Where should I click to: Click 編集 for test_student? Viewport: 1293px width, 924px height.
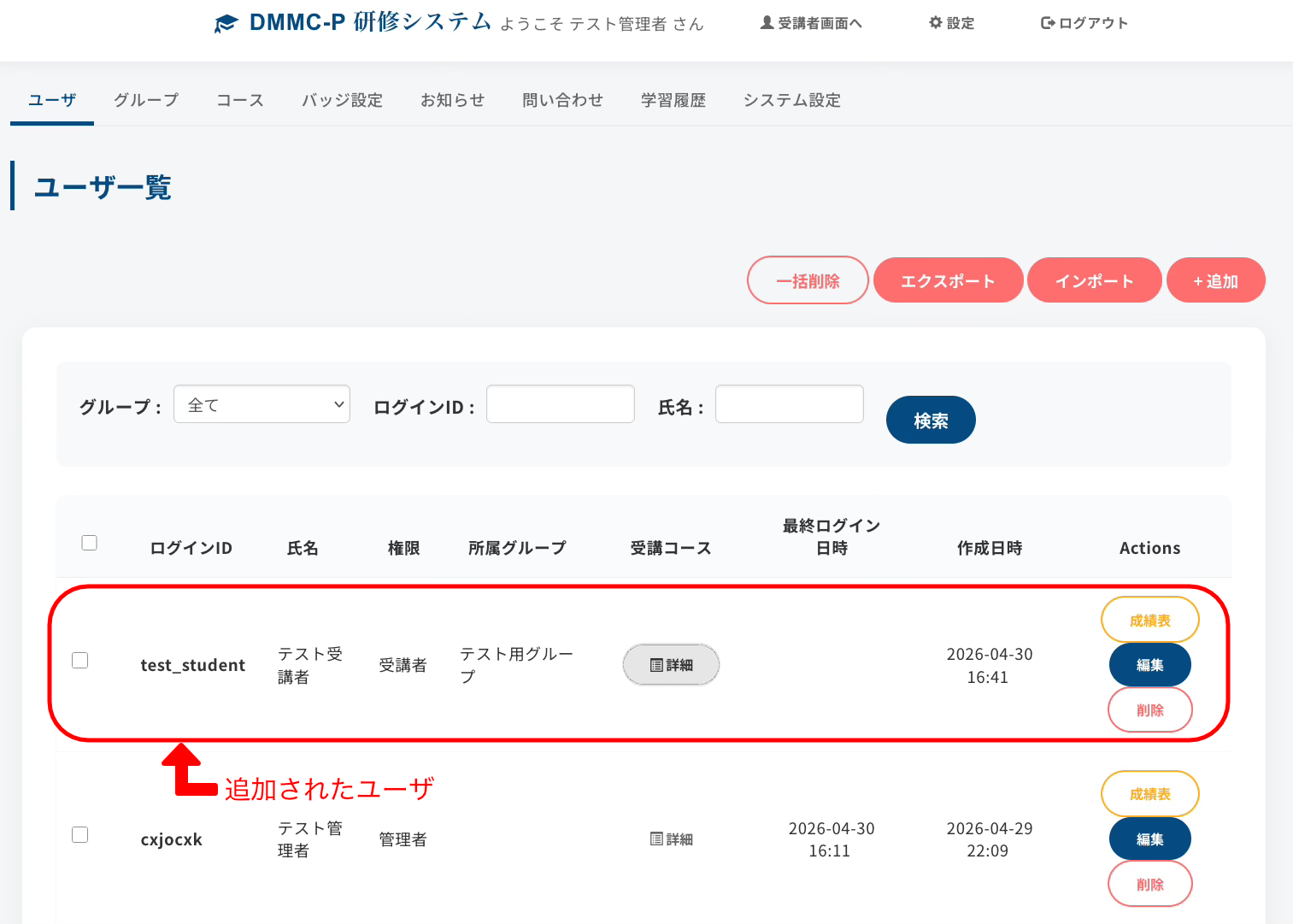coord(1149,665)
